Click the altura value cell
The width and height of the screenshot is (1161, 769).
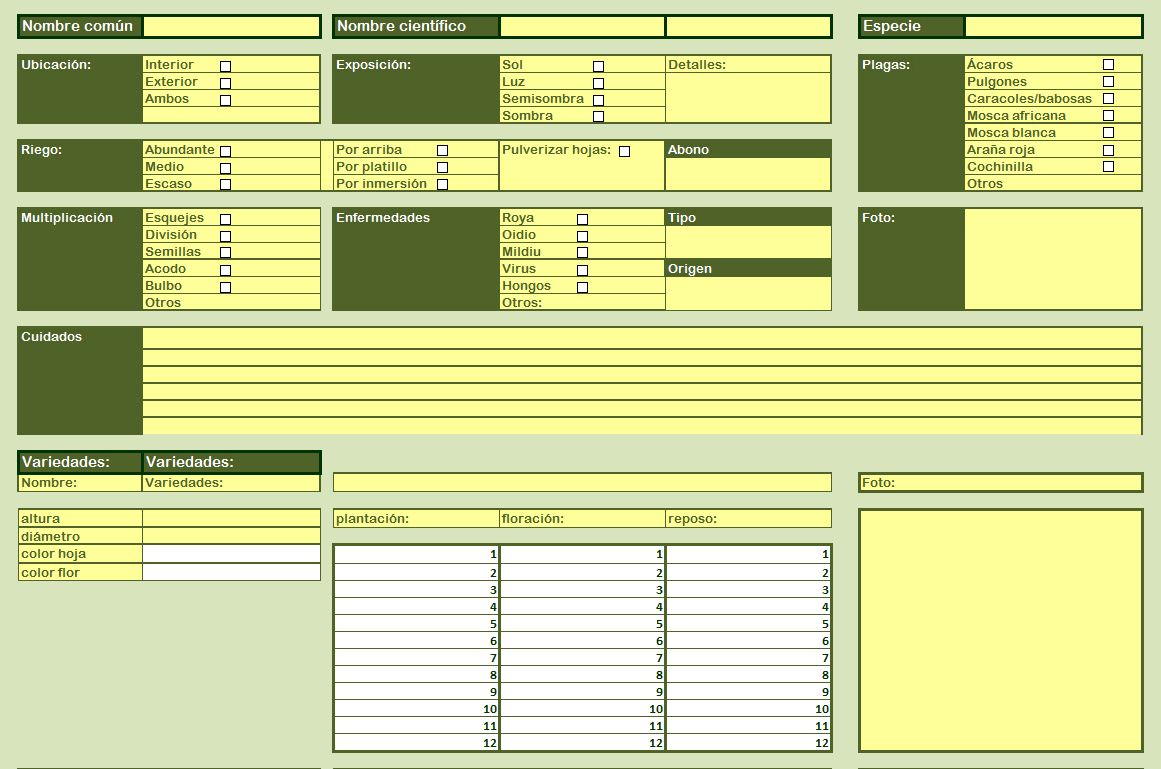[231, 518]
